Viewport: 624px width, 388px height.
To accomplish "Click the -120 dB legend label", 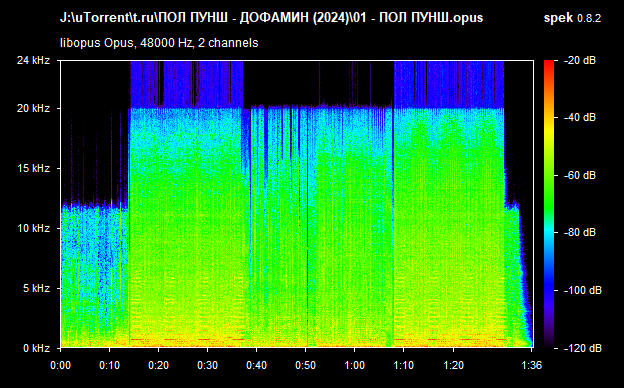I will click(583, 348).
